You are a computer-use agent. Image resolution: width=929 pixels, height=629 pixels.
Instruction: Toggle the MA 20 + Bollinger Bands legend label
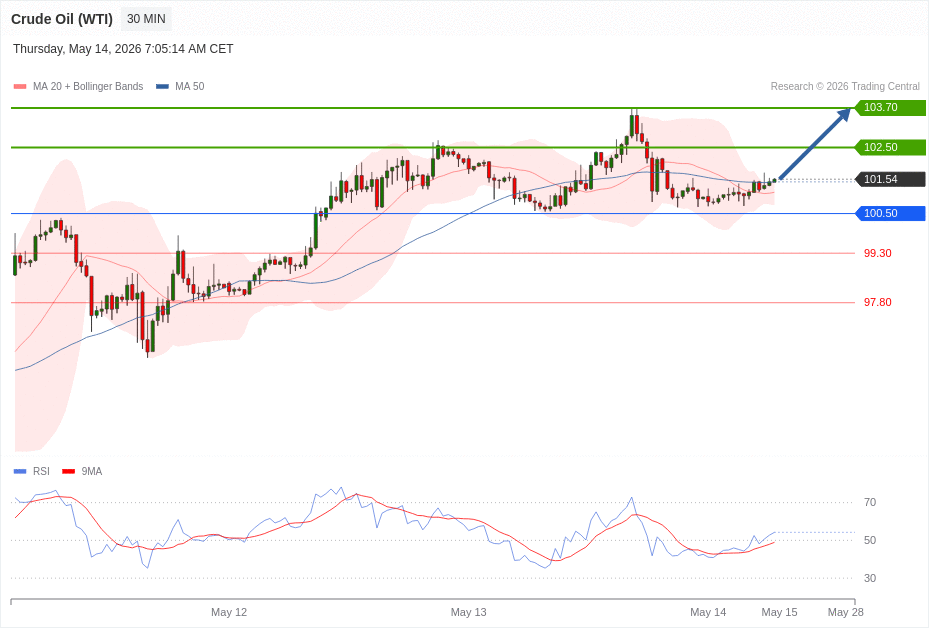88,86
